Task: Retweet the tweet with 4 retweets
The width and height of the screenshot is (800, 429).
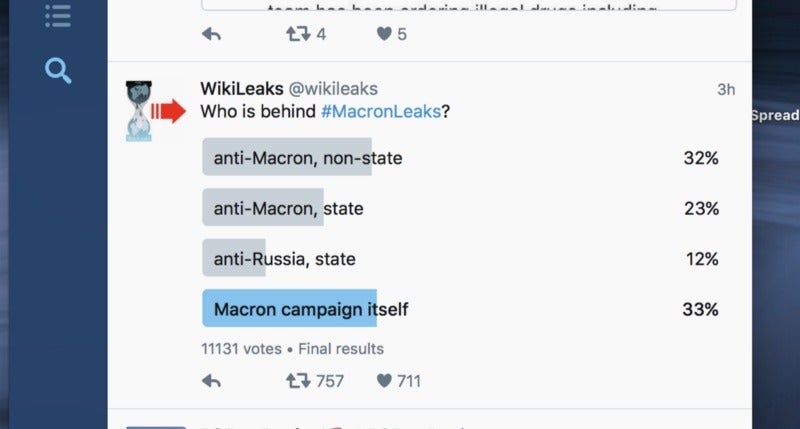Action: (x=298, y=34)
